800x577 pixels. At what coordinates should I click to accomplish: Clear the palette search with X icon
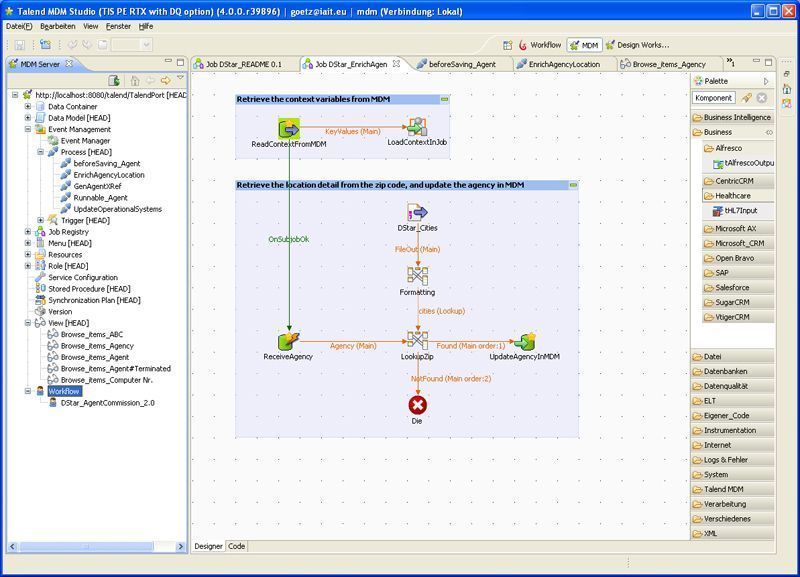pyautogui.click(x=762, y=97)
